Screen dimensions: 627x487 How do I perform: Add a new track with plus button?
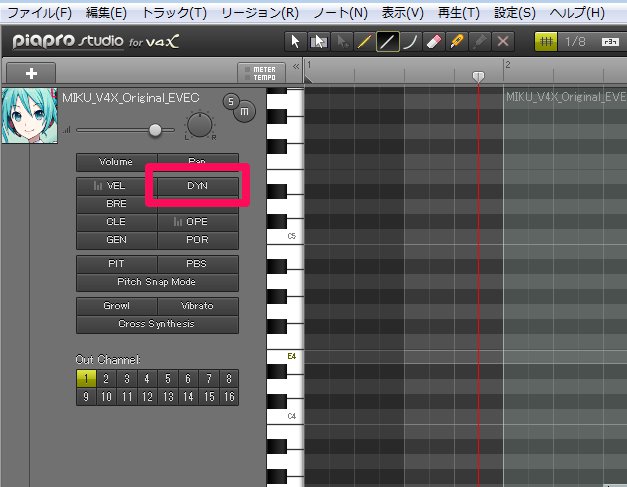[x=31, y=73]
